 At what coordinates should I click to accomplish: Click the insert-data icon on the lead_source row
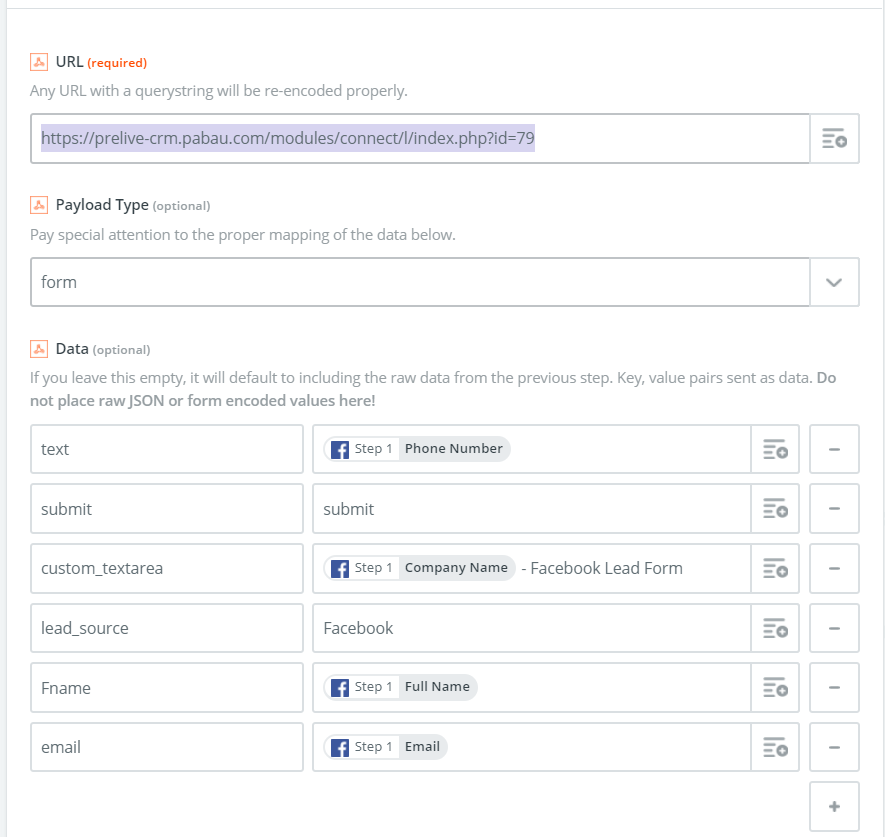point(775,628)
